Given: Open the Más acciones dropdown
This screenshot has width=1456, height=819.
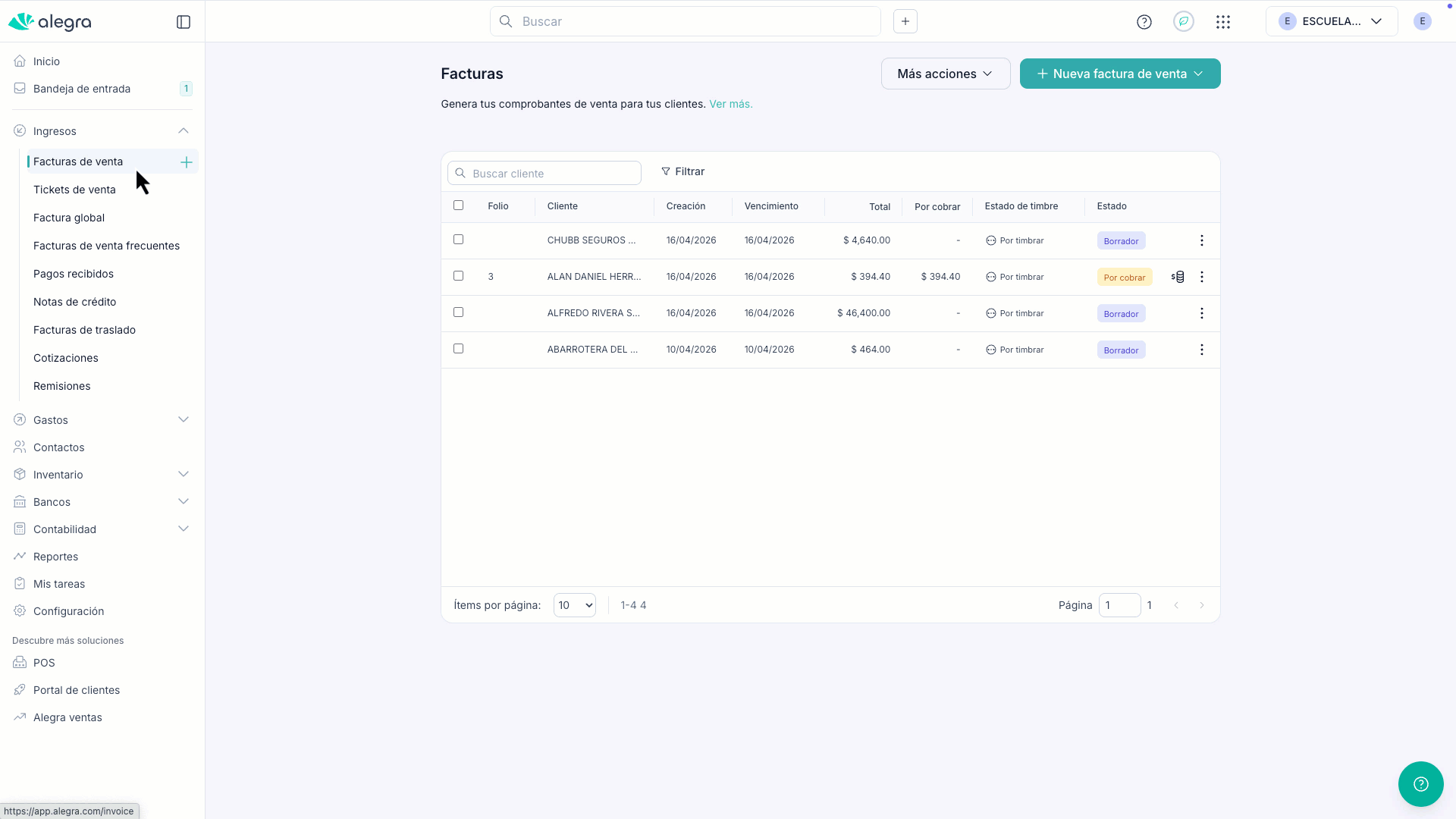Looking at the screenshot, I should pos(945,74).
